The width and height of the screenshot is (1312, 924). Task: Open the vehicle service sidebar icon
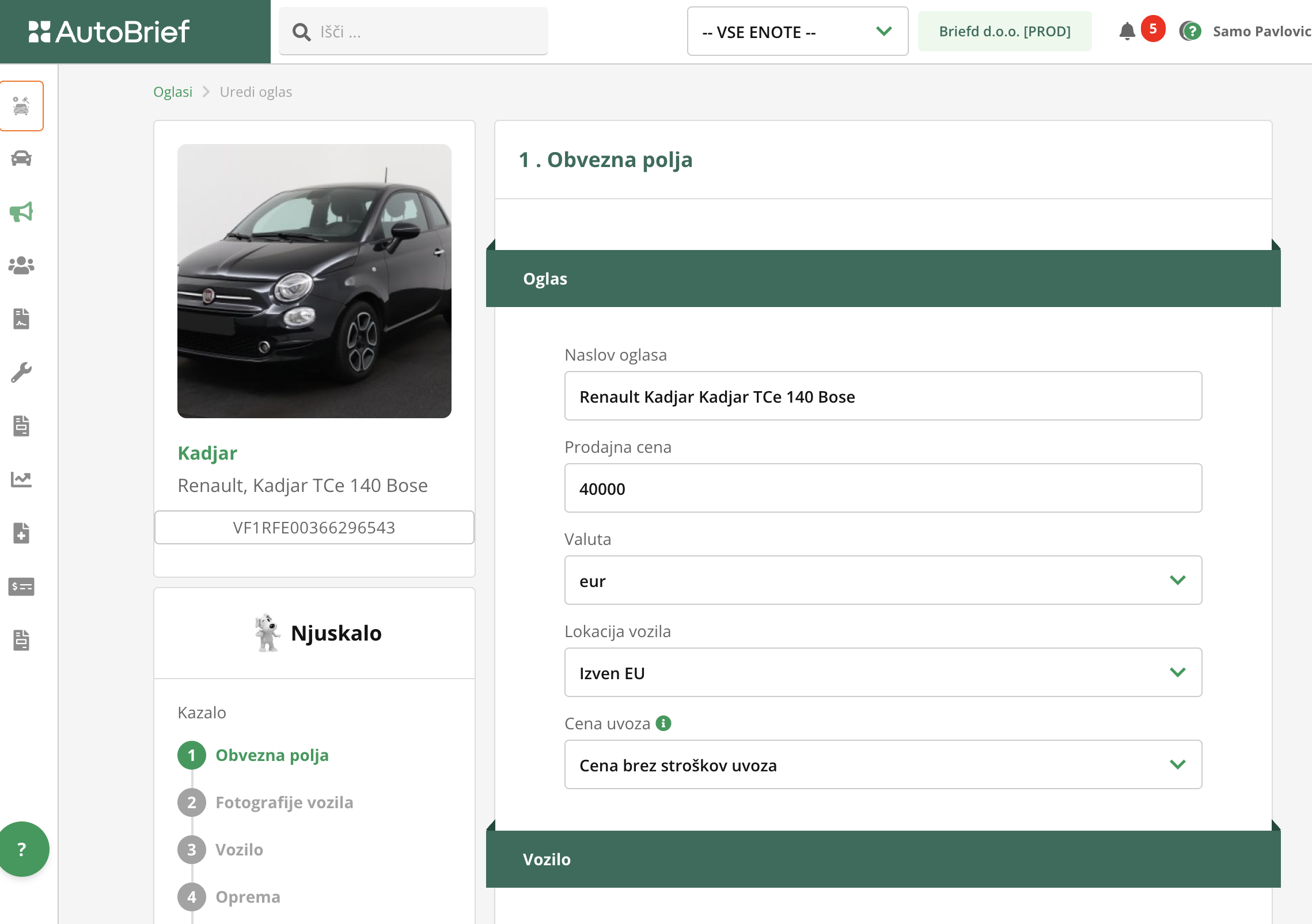21,106
